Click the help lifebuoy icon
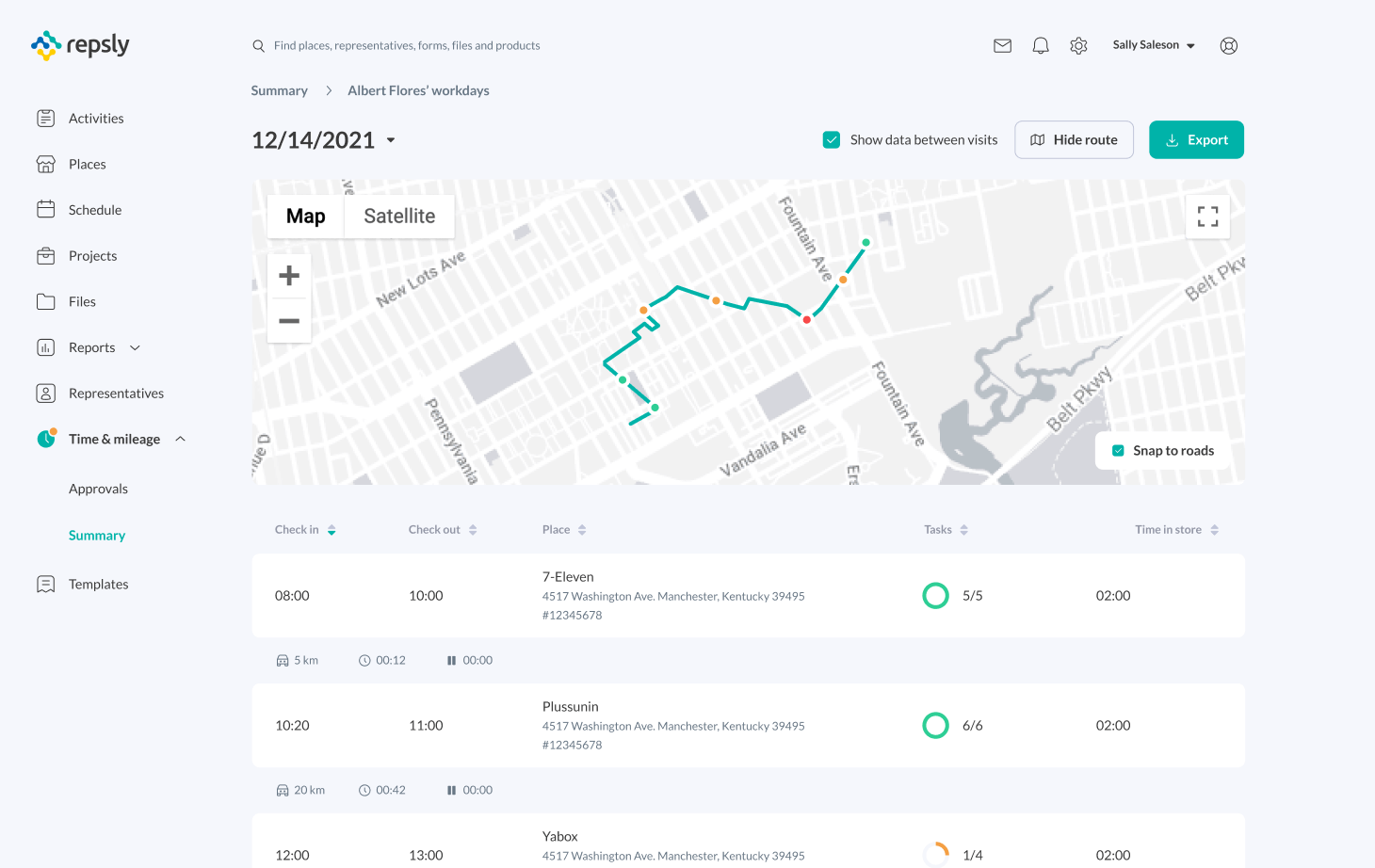This screenshot has height=868, width=1375. coord(1228,45)
